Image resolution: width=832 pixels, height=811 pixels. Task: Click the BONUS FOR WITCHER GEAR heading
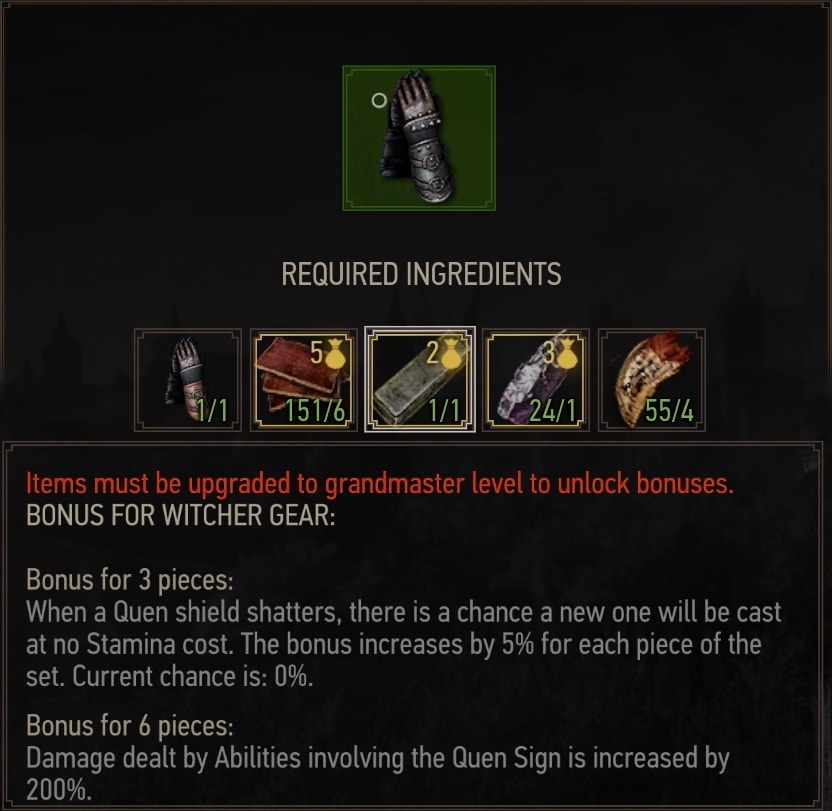[181, 515]
